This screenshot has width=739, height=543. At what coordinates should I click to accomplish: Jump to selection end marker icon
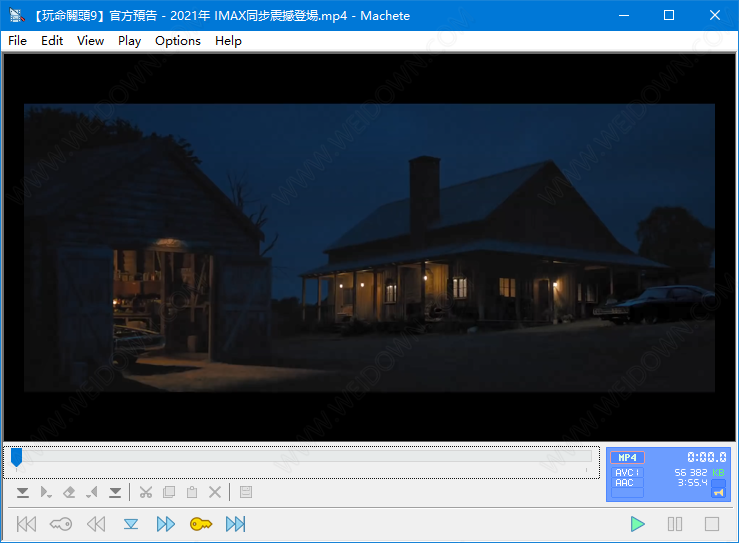pyautogui.click(x=115, y=493)
